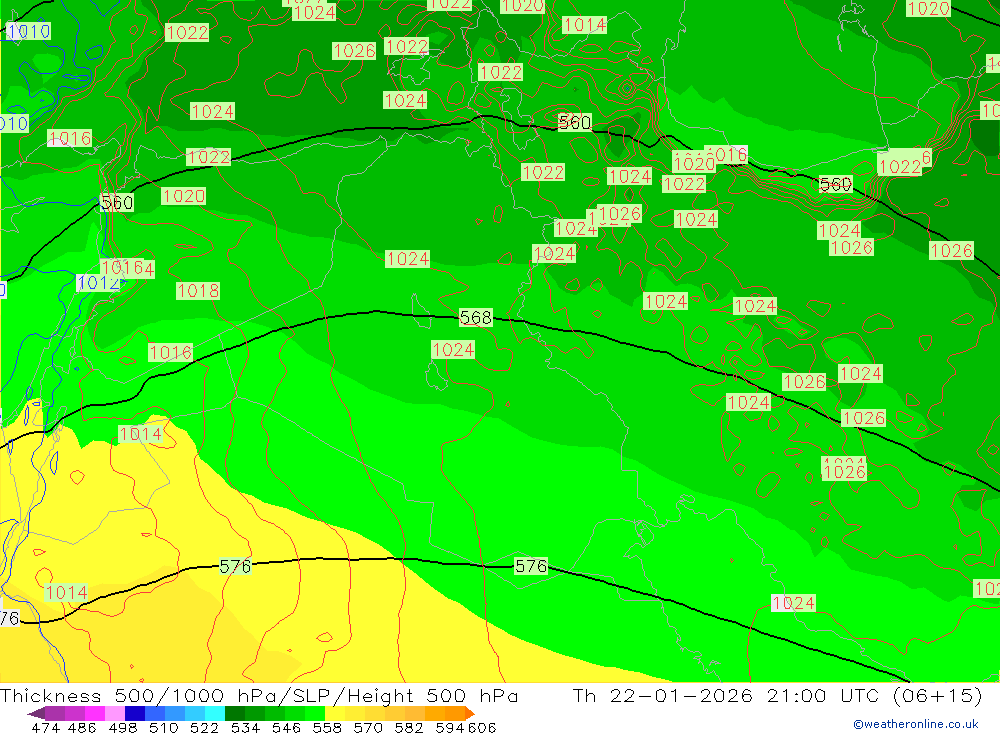Click the legend value 594
The height and width of the screenshot is (733, 1000).
pyautogui.click(x=450, y=727)
